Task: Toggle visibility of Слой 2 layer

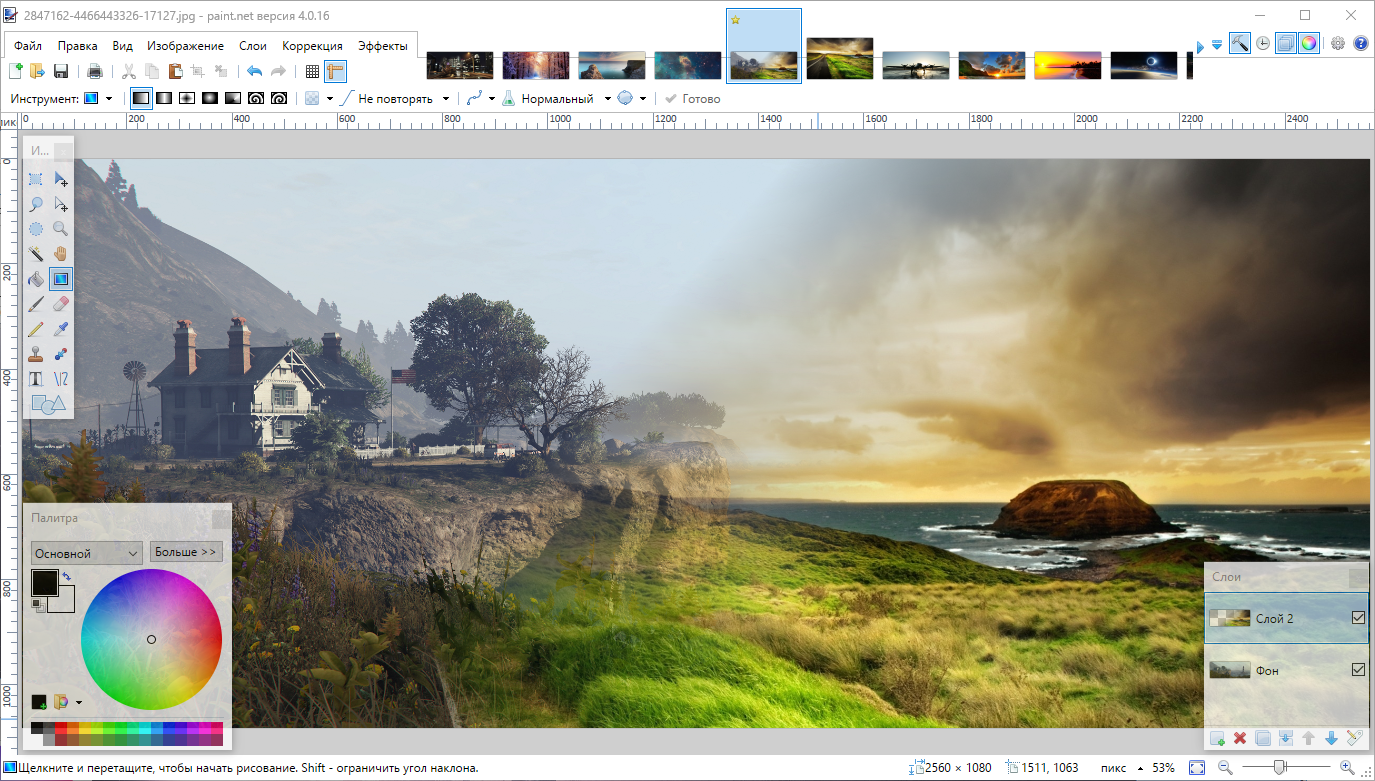Action: [x=1357, y=618]
